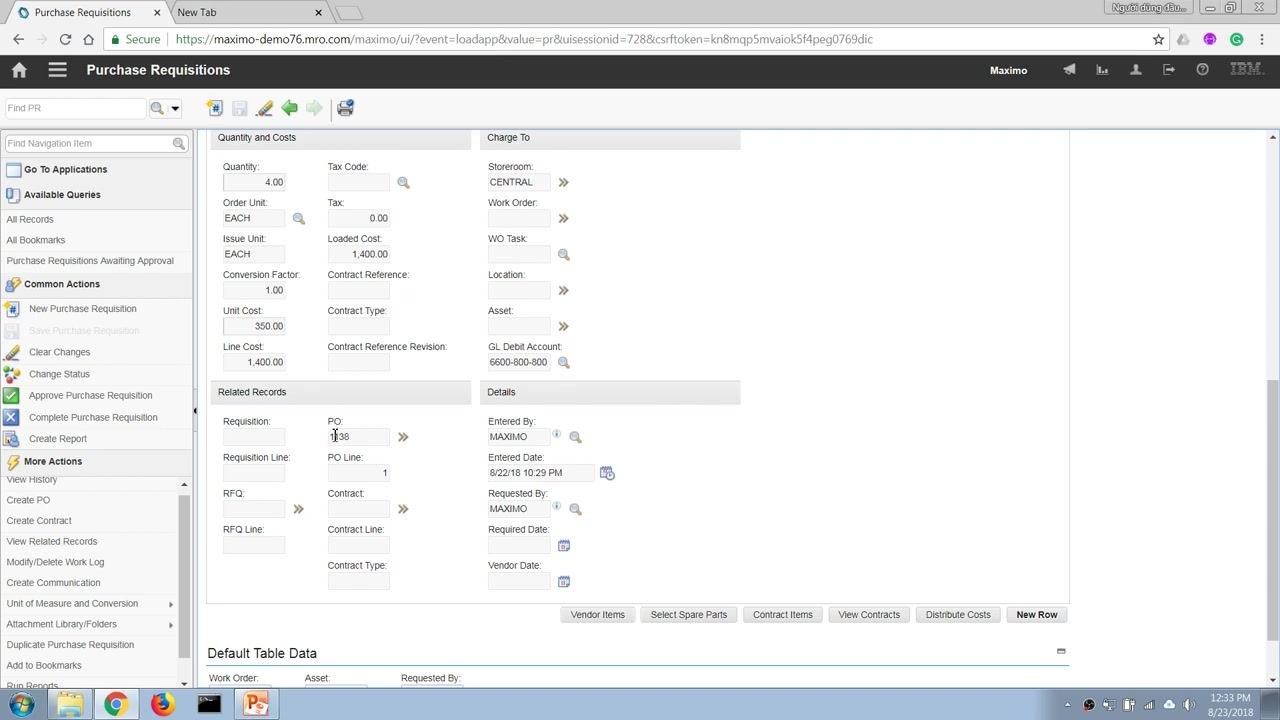
Task: Click Bulletins megaphone icon in header
Action: [1069, 70]
